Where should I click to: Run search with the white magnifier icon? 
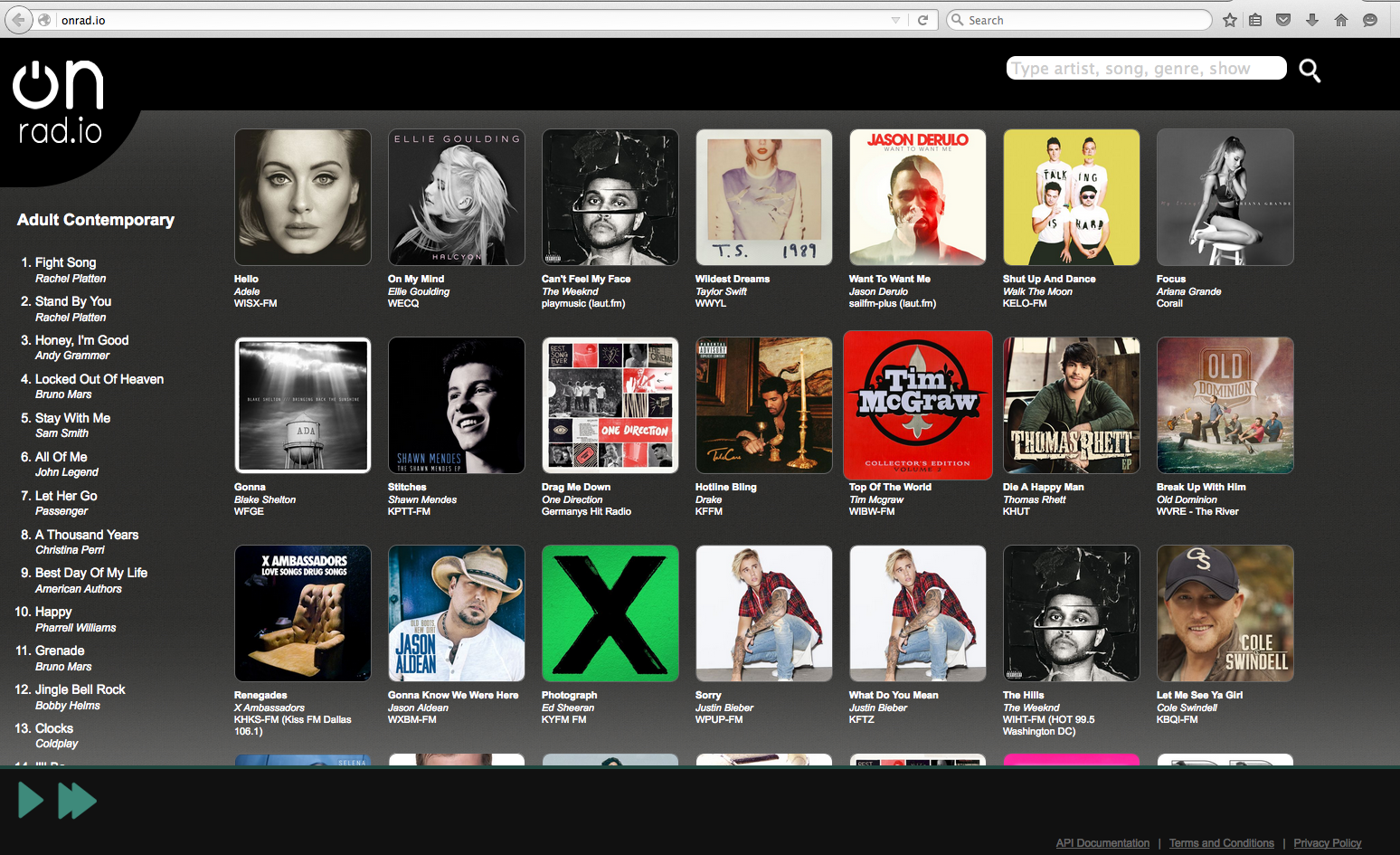coord(1310,70)
